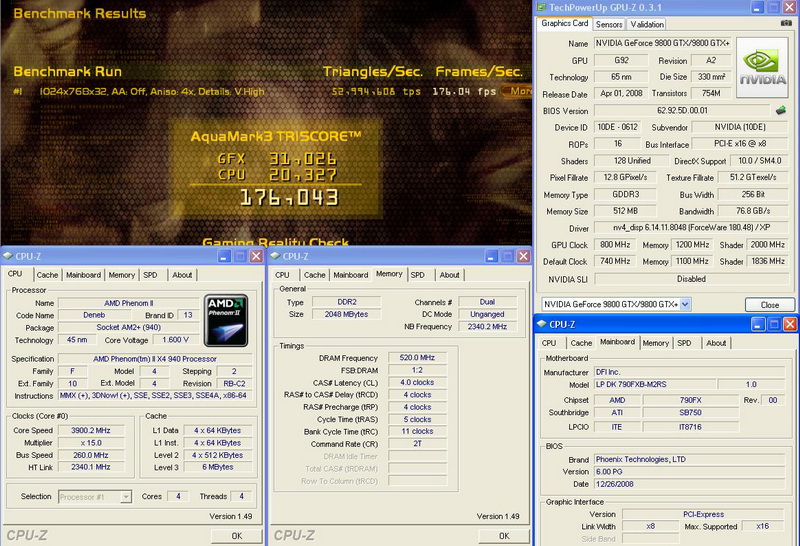Open Mainboard tab in the CPU-Z CPU window
This screenshot has height=546, width=800.
[83, 275]
